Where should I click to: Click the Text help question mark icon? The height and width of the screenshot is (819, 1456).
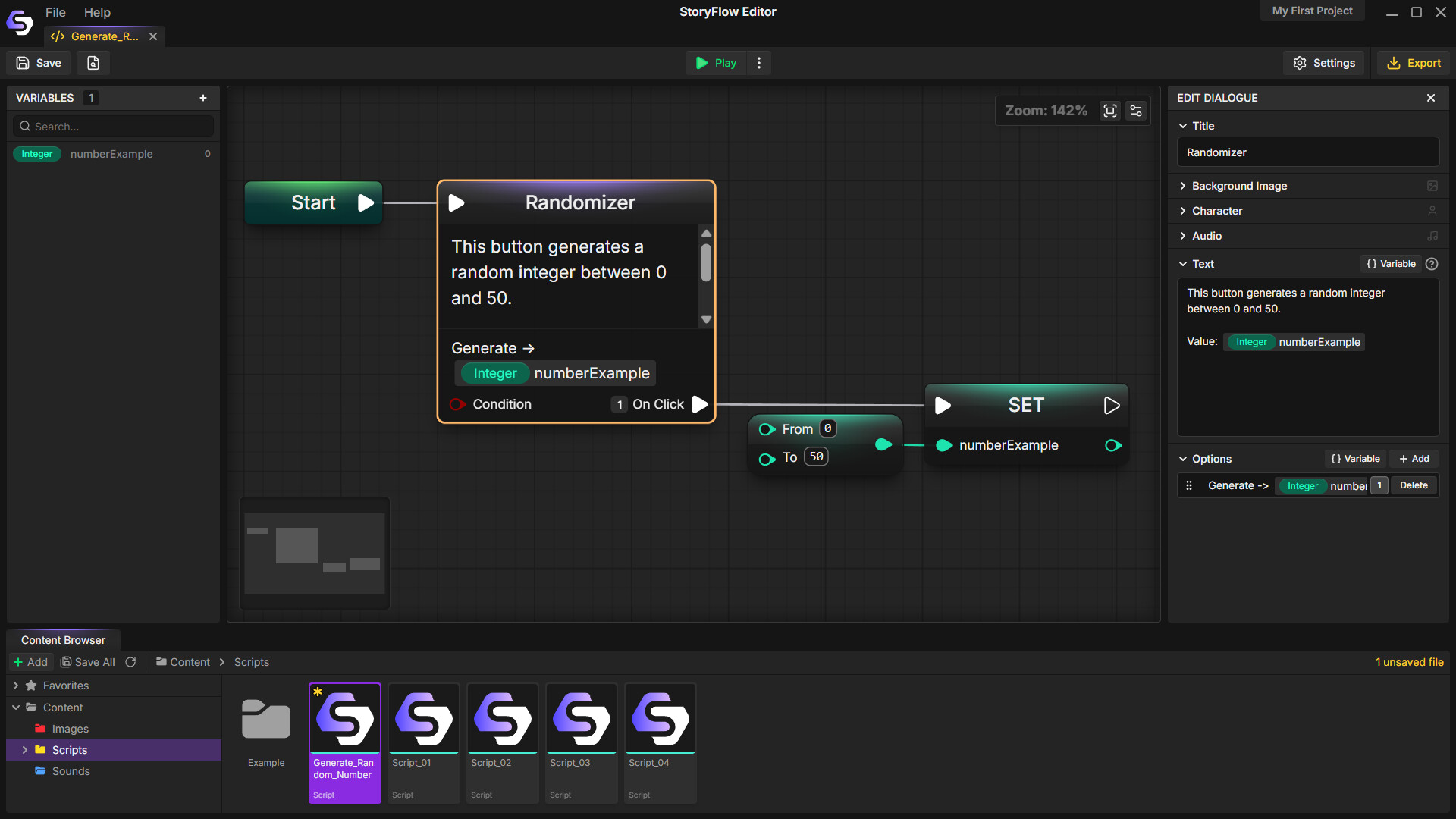(1432, 264)
